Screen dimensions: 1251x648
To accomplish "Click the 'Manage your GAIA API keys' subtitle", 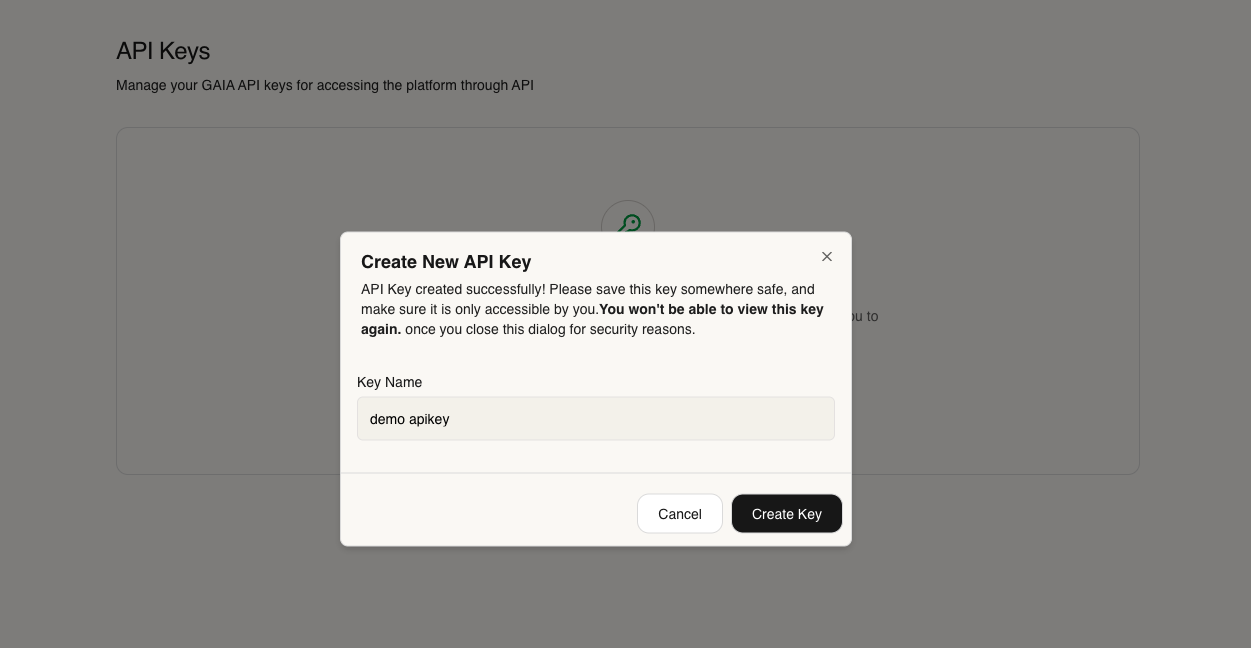I will coord(326,85).
